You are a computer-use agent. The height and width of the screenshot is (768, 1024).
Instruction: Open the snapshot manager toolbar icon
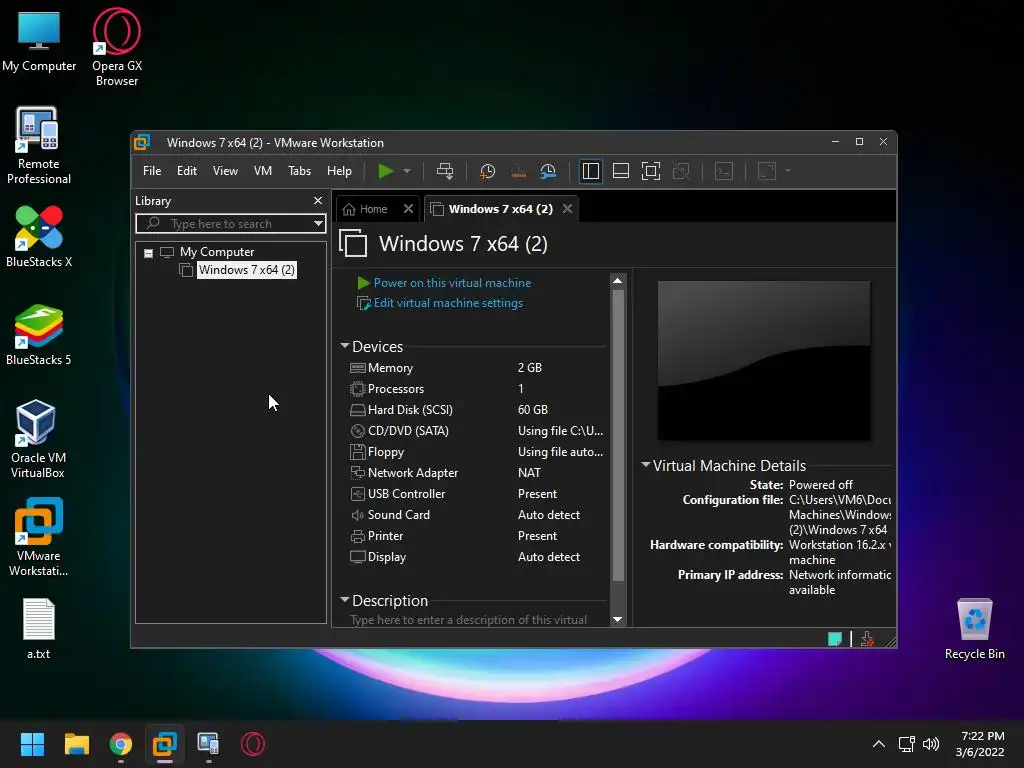[548, 171]
